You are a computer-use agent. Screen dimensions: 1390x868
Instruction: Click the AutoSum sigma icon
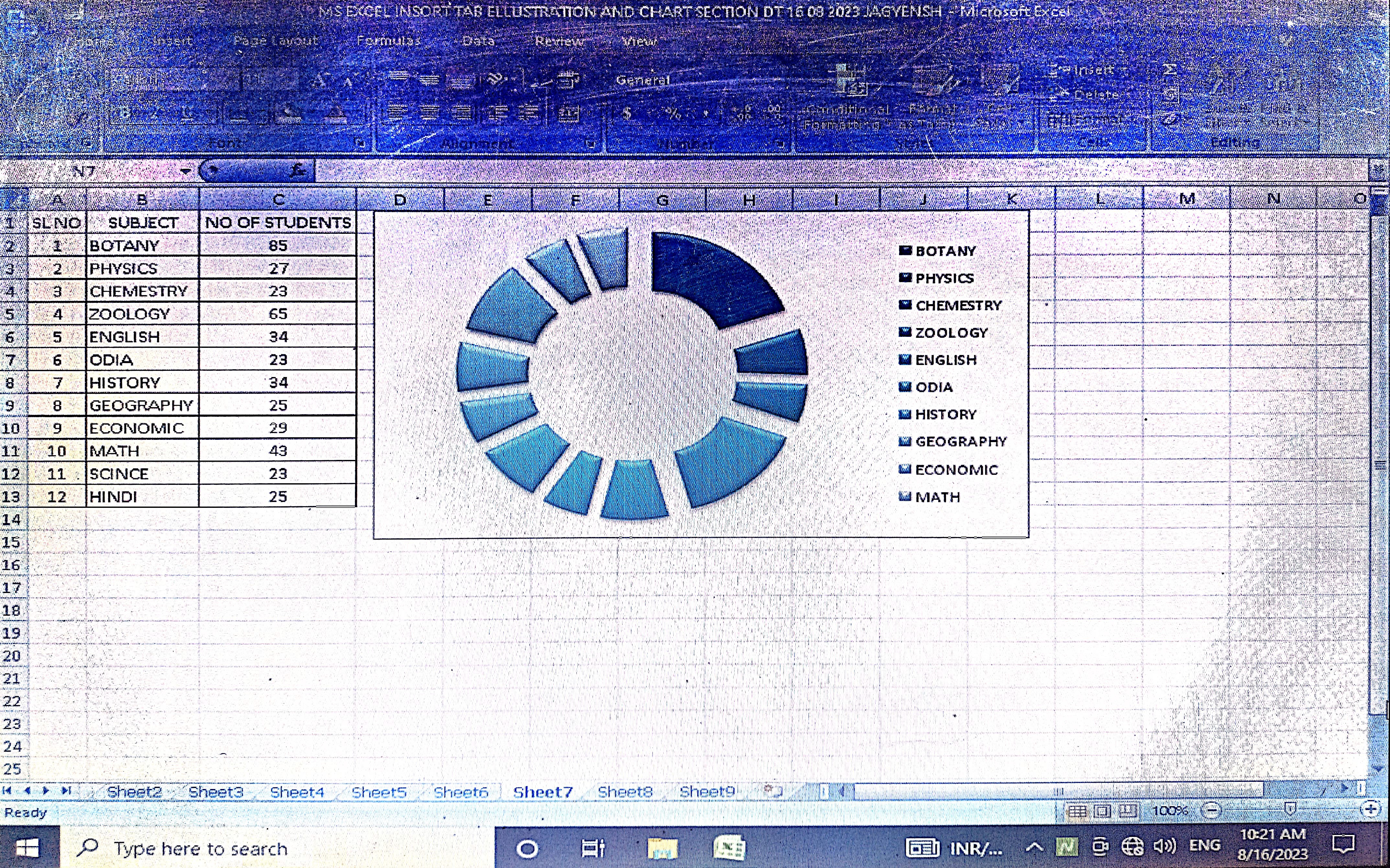tap(1170, 70)
